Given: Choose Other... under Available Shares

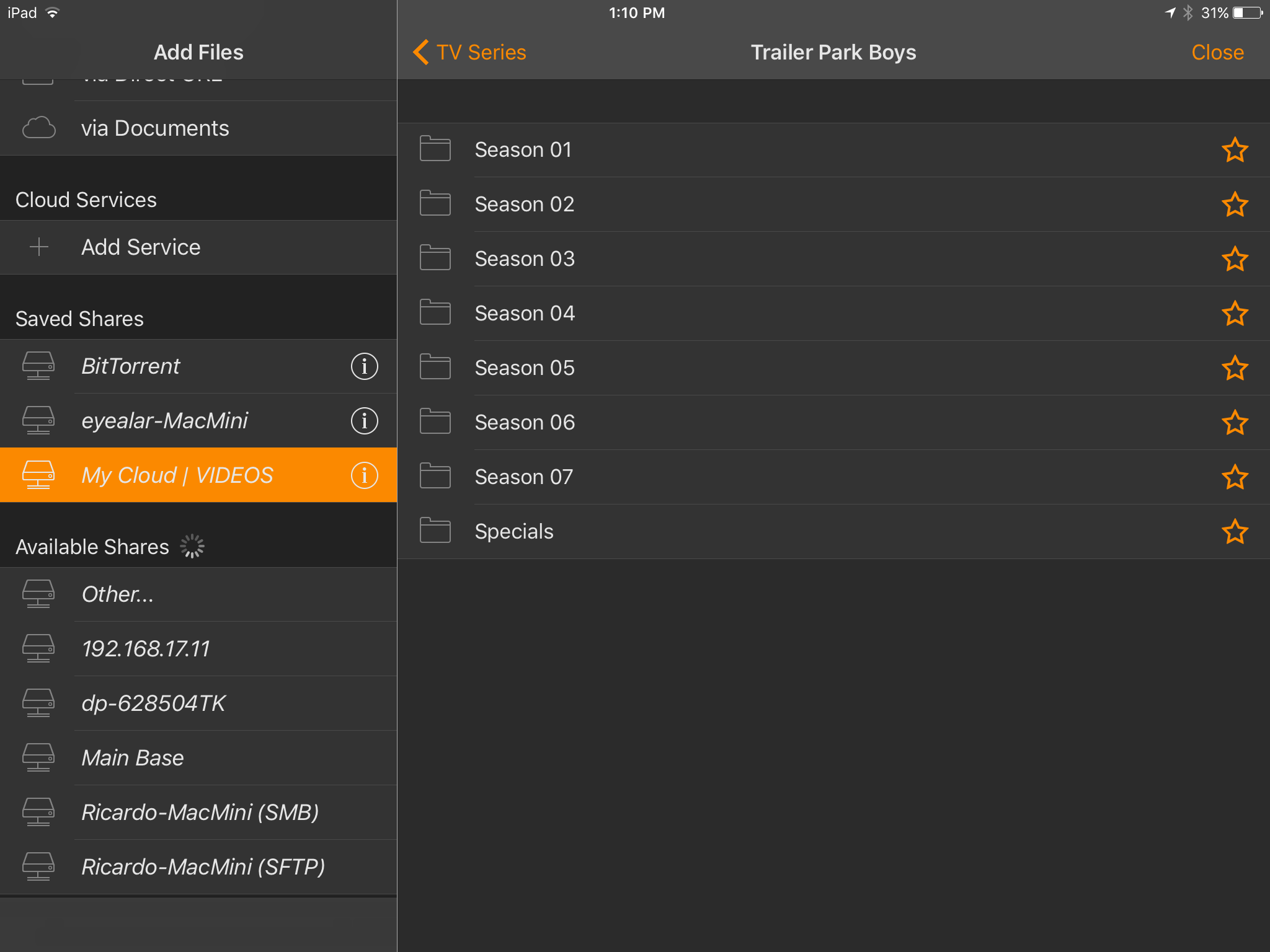Looking at the screenshot, I should pyautogui.click(x=118, y=594).
